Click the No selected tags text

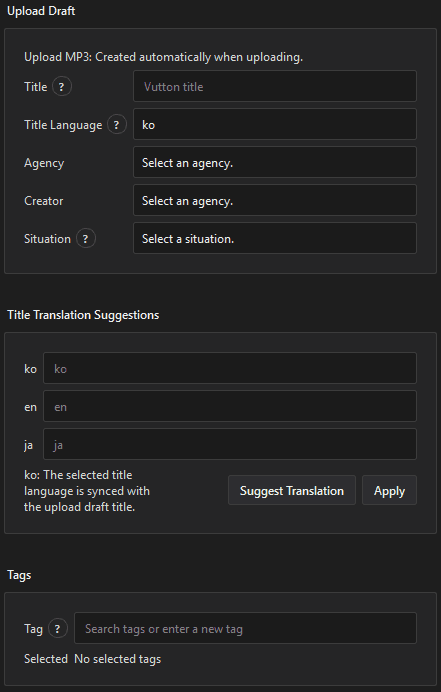click(x=117, y=659)
